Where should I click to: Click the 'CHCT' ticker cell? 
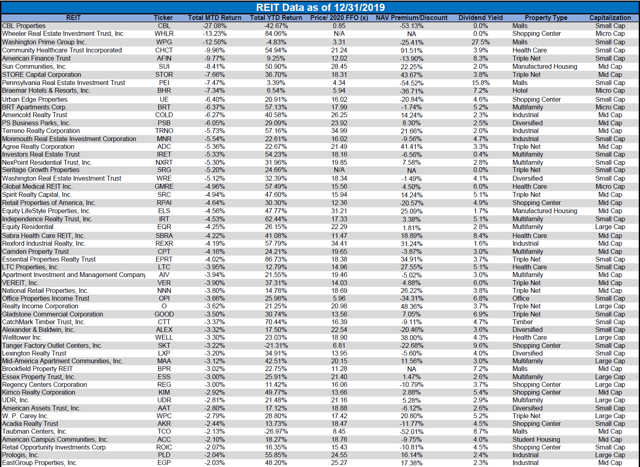point(164,50)
